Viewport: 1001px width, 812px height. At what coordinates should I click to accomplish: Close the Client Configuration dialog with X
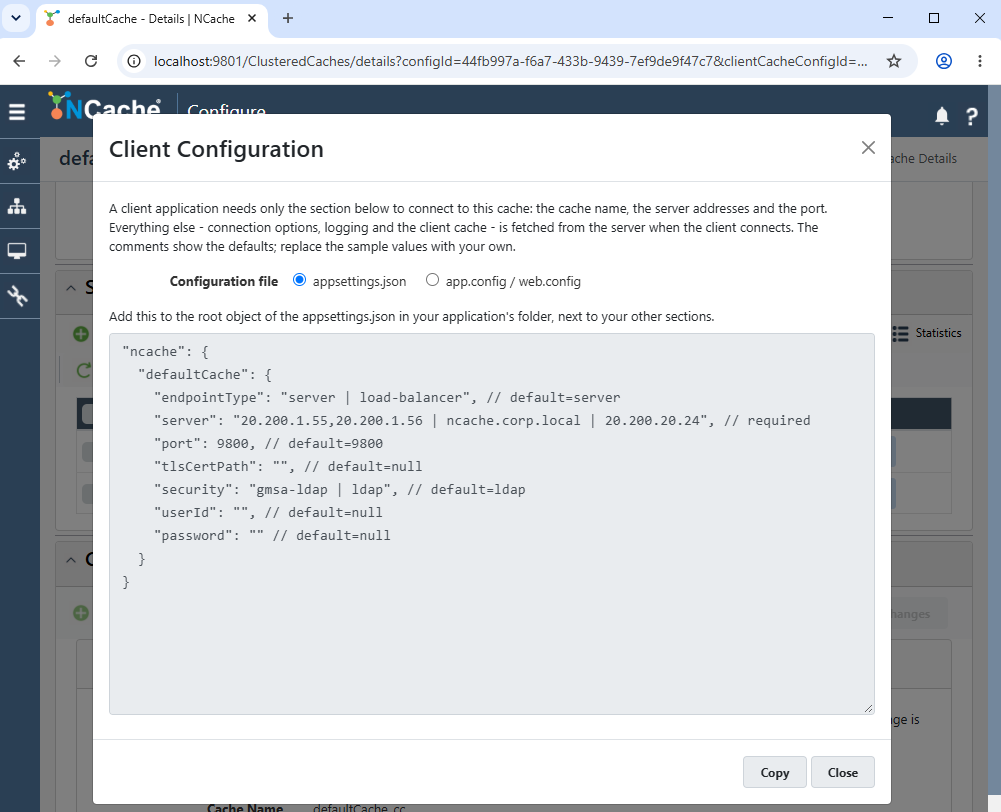point(868,147)
